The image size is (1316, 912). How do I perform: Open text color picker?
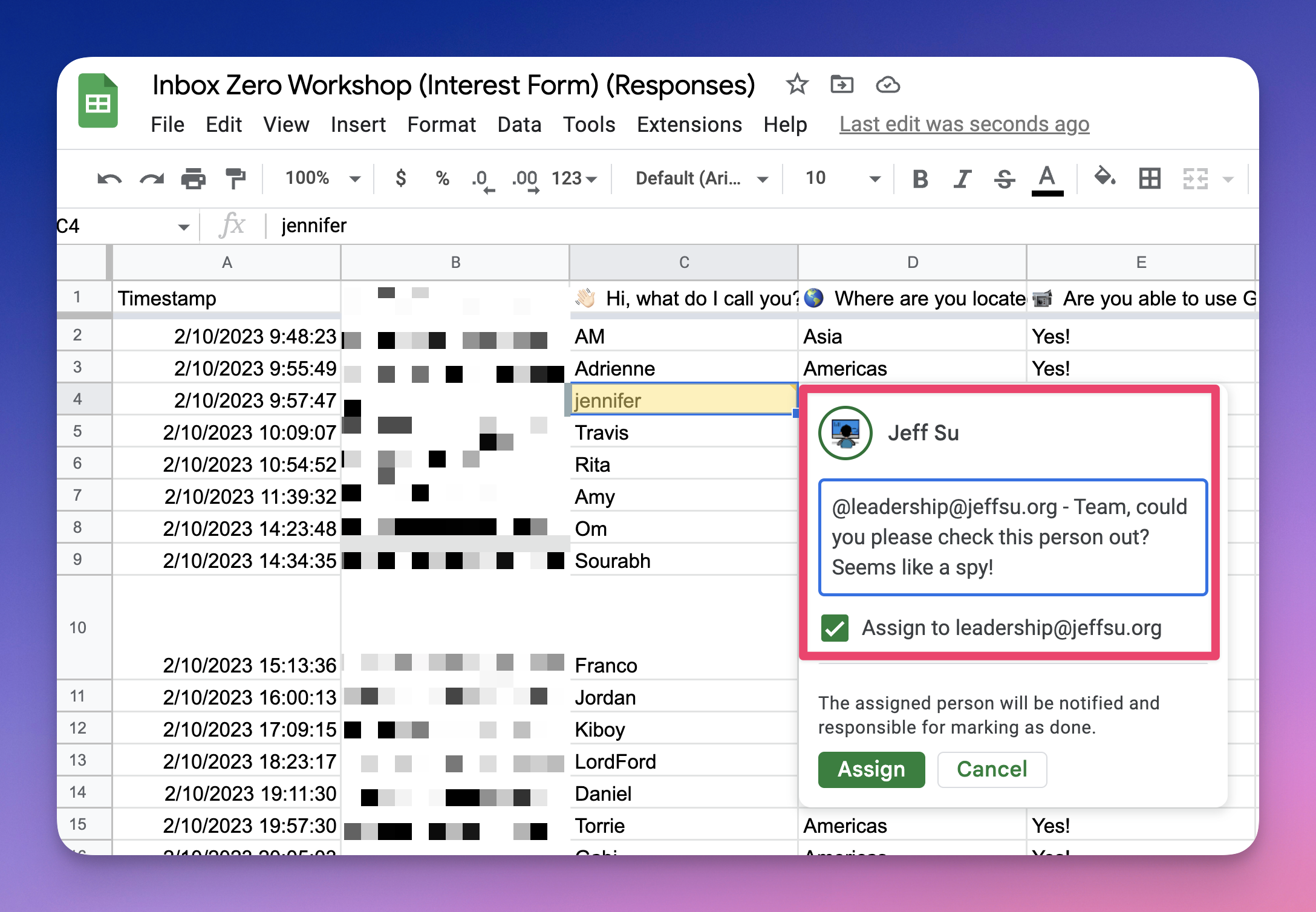click(x=1047, y=180)
